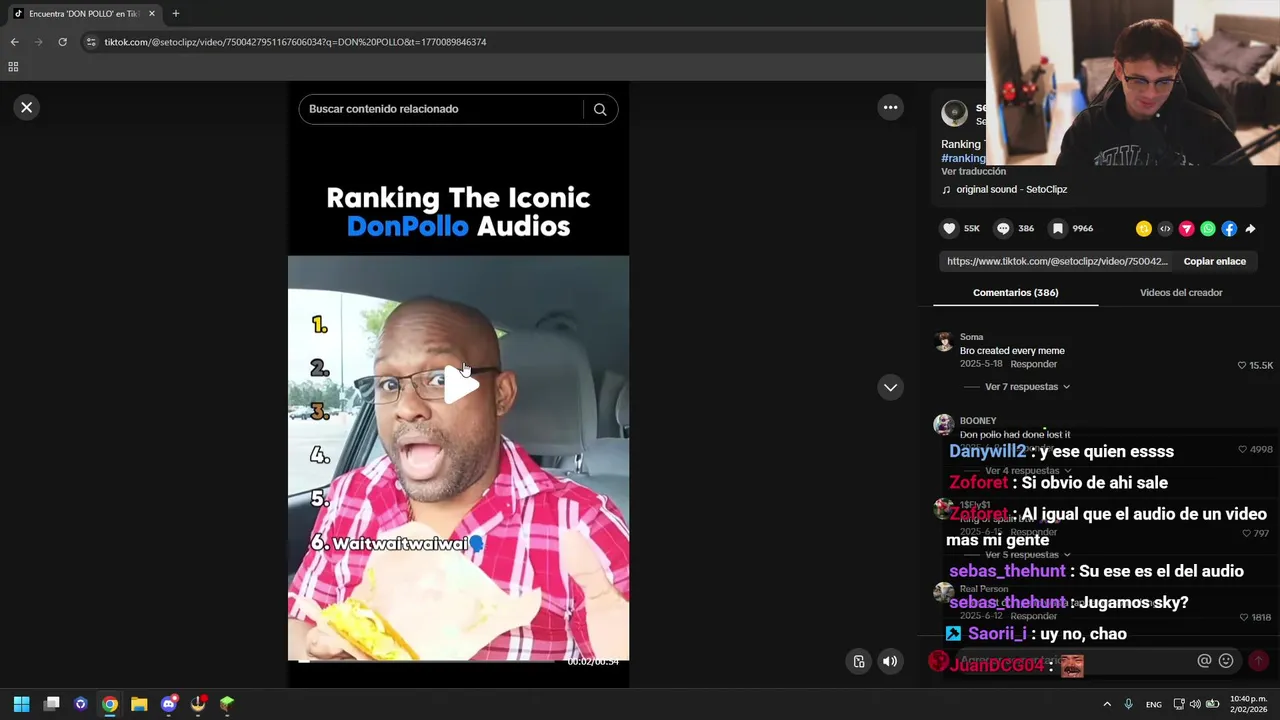Get embed code with </> icon
The height and width of the screenshot is (720, 1280).
tap(1165, 229)
